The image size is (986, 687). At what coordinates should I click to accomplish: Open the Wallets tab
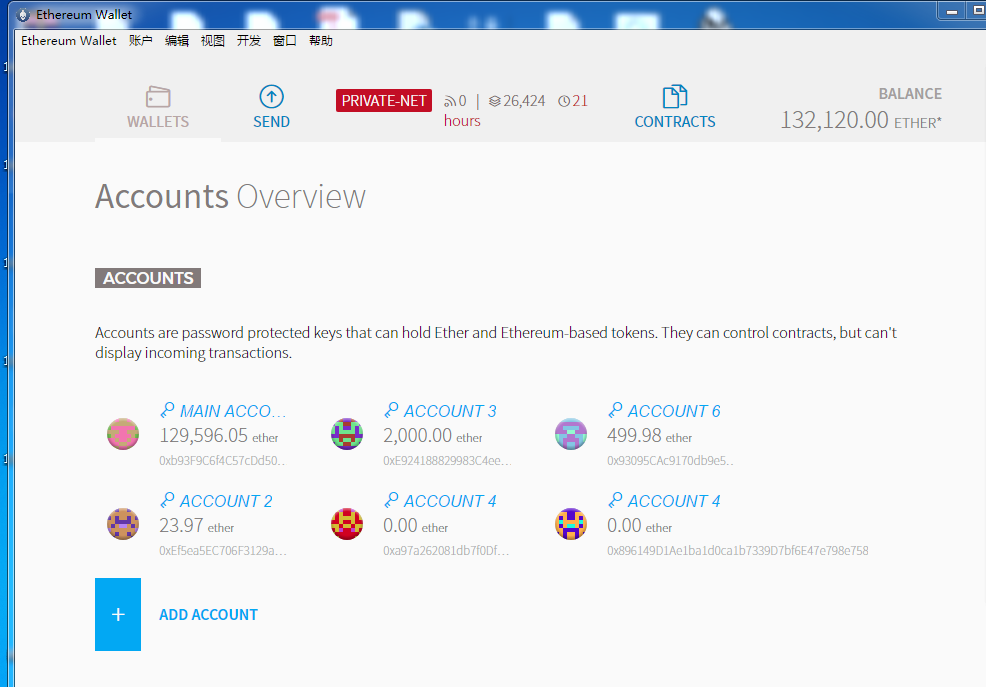(158, 107)
